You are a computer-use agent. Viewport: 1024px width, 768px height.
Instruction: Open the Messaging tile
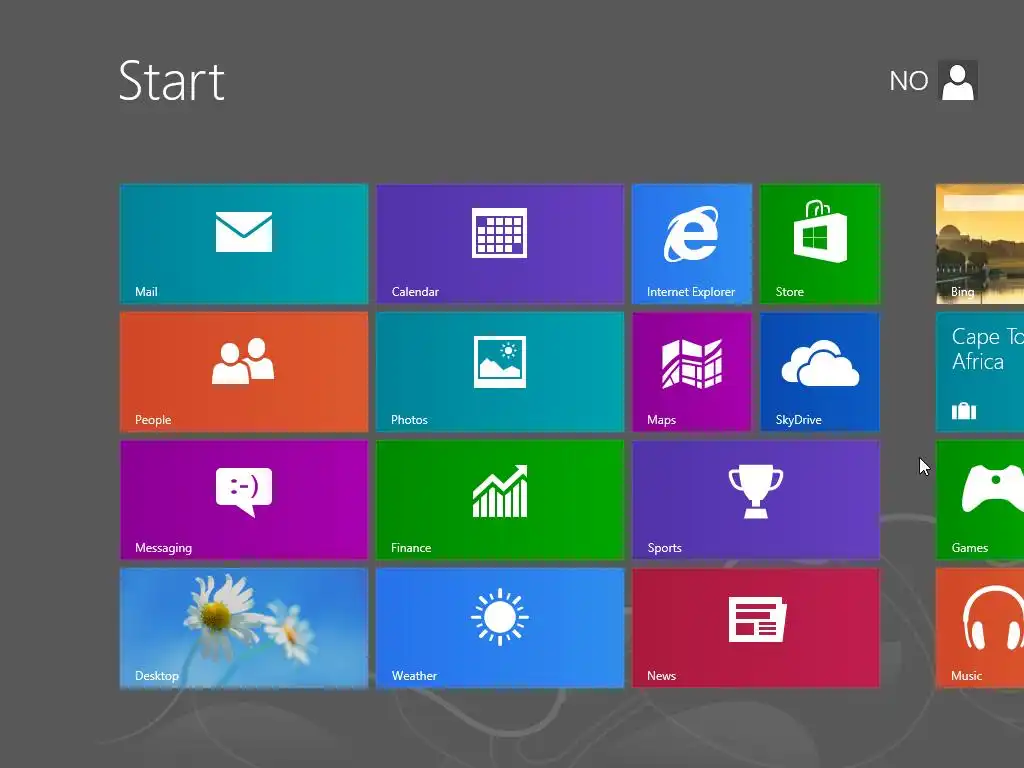click(244, 500)
